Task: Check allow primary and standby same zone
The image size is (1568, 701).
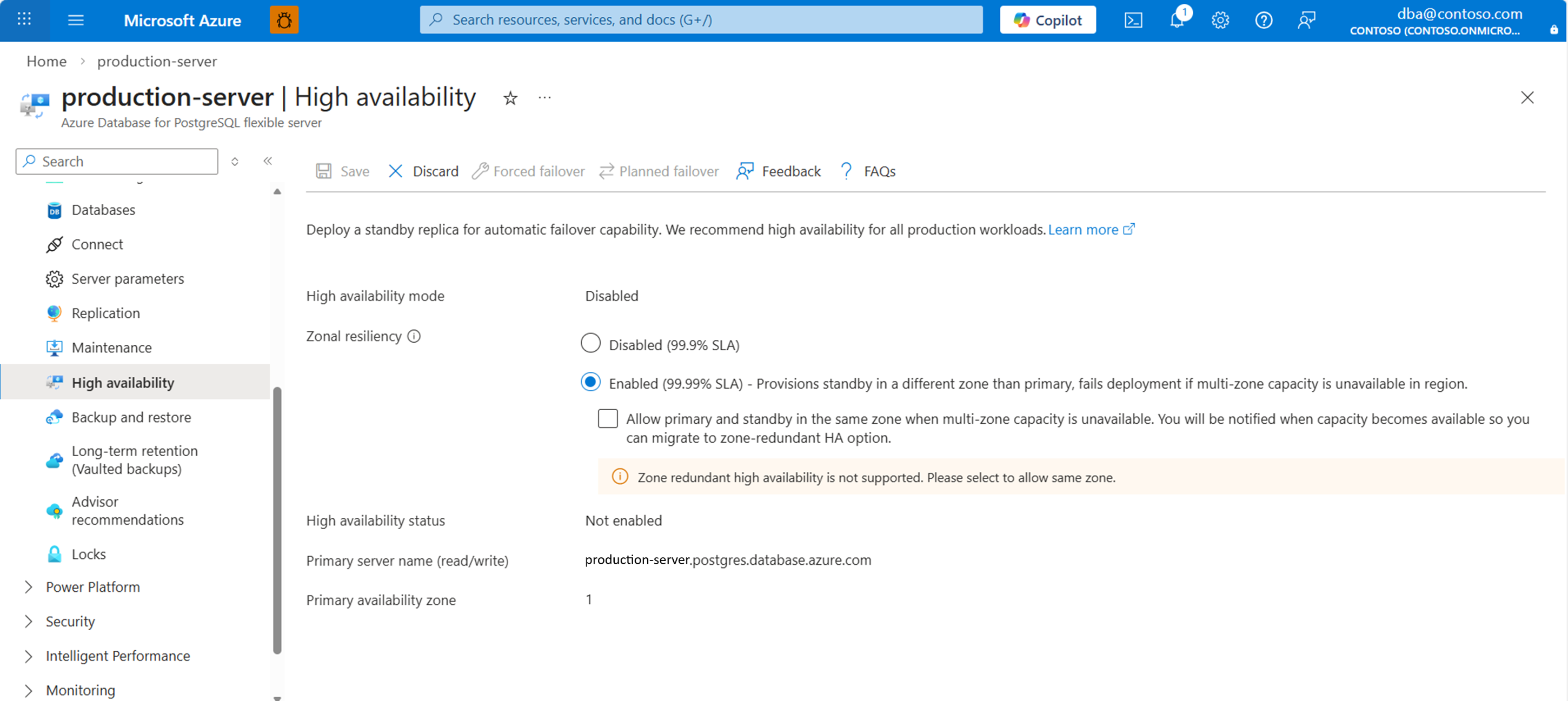Action: click(x=608, y=419)
